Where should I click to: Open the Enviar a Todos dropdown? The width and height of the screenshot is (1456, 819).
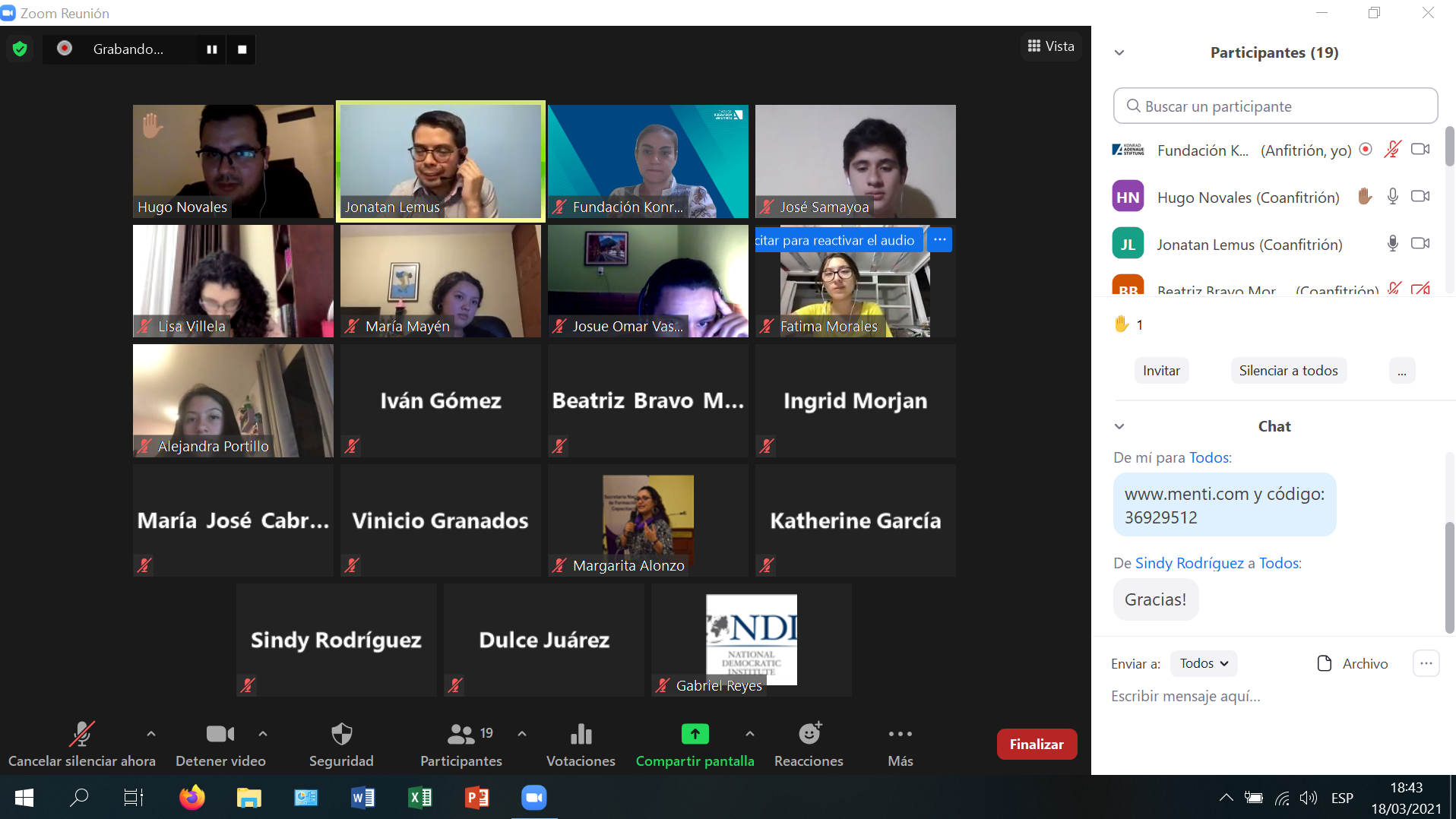(x=1203, y=663)
